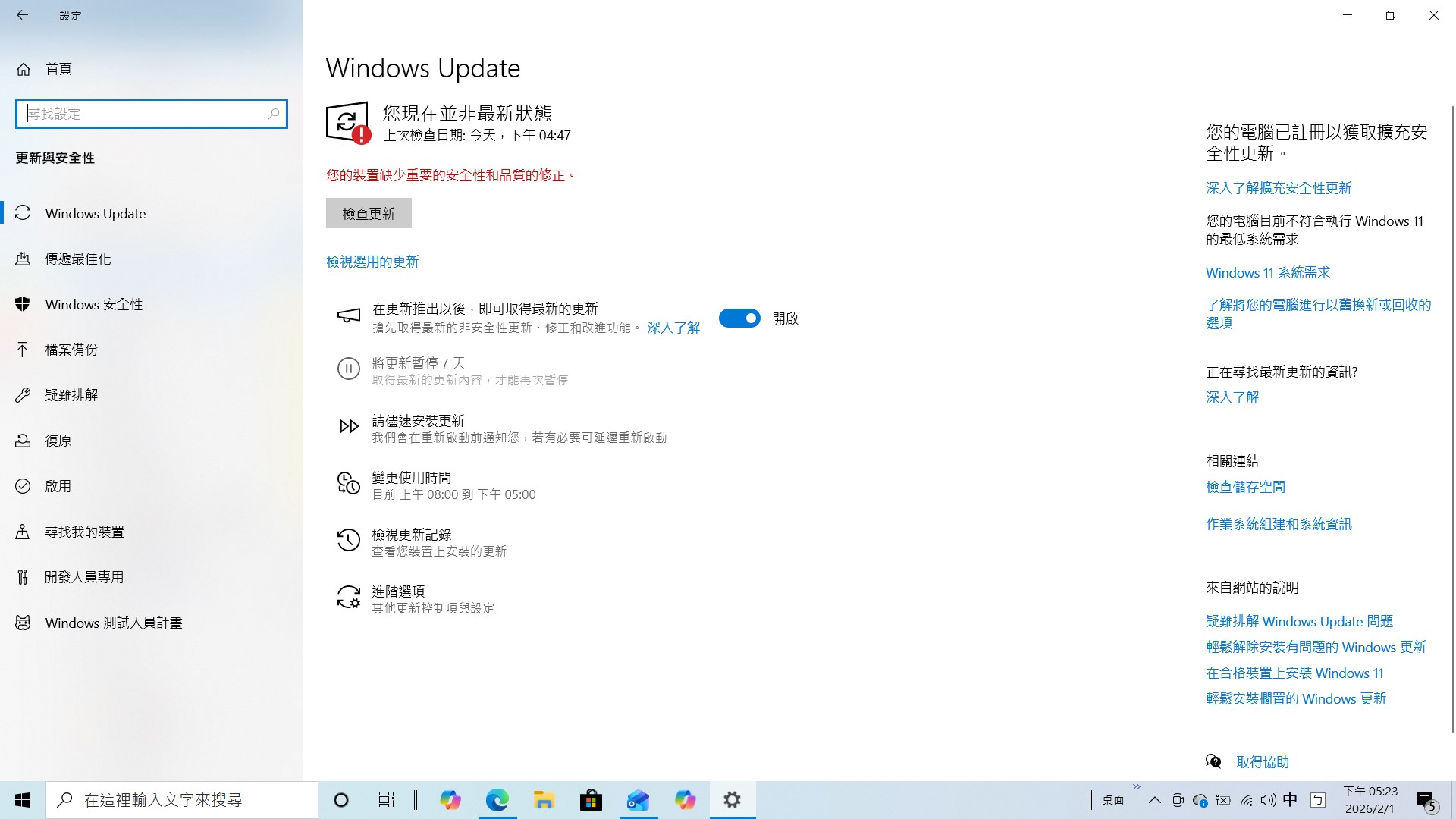Image resolution: width=1456 pixels, height=819 pixels.
Task: Click 深入了解 under 正在尋找最新更新的資訊
Action: [x=1232, y=397]
